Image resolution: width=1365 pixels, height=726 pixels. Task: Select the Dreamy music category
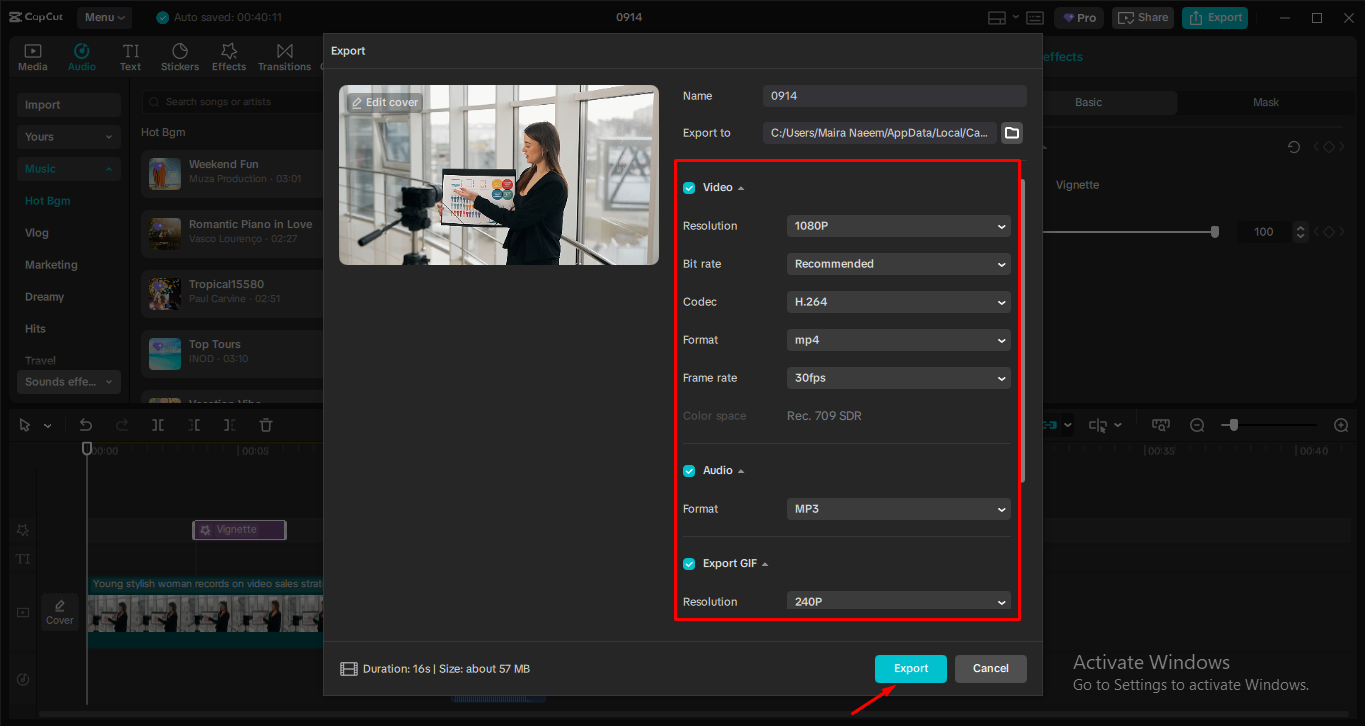pos(44,297)
